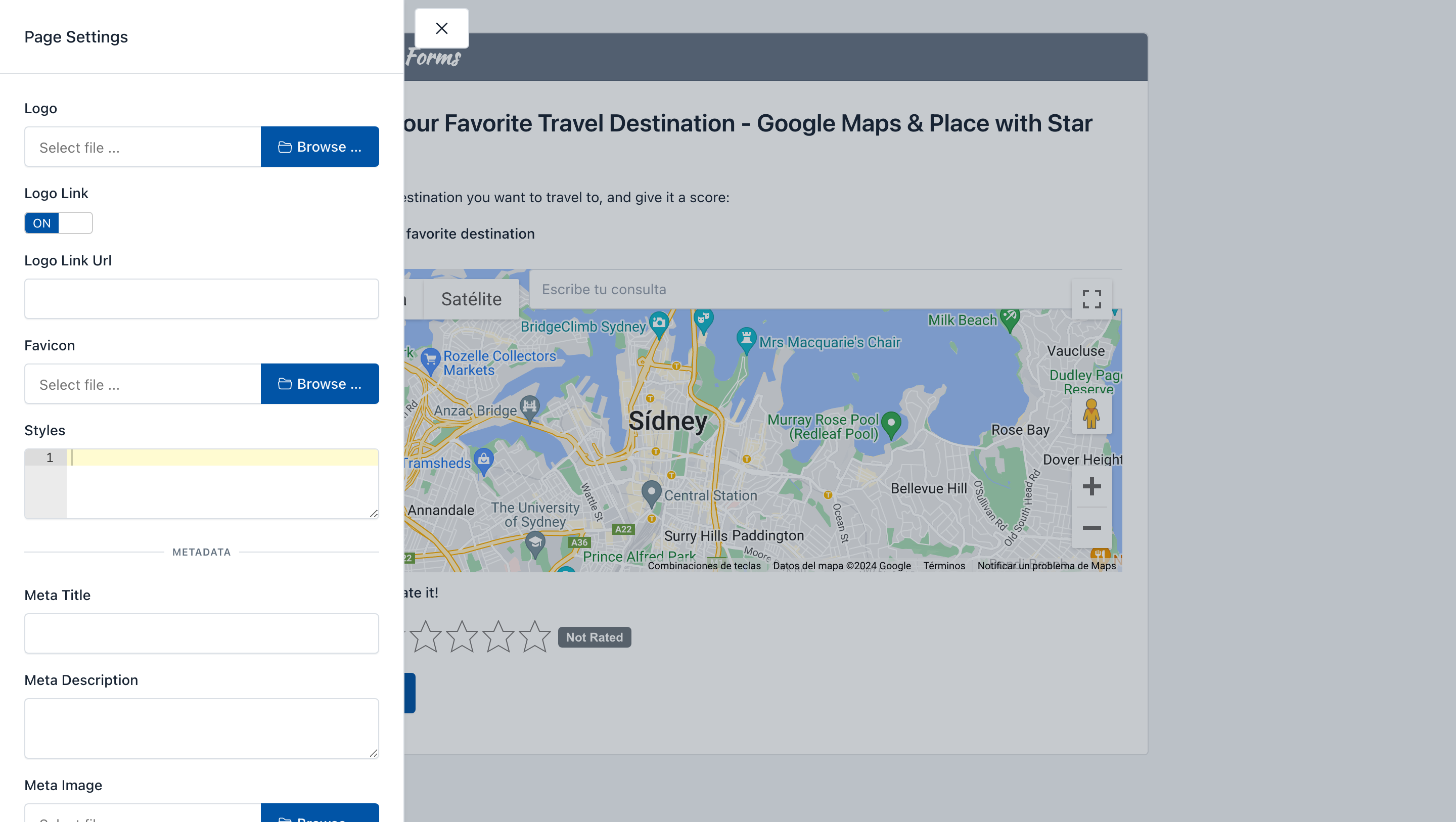Browse for a Favicon file
This screenshot has width=1456, height=822.
coord(320,384)
